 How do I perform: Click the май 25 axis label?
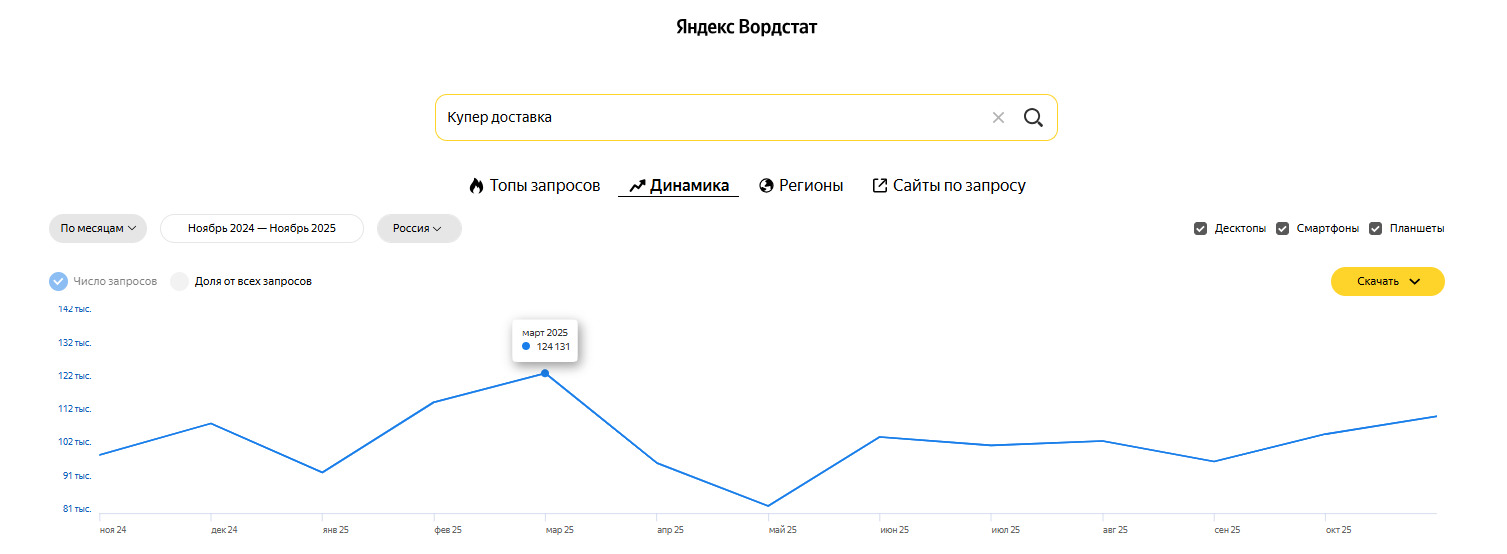(x=783, y=530)
